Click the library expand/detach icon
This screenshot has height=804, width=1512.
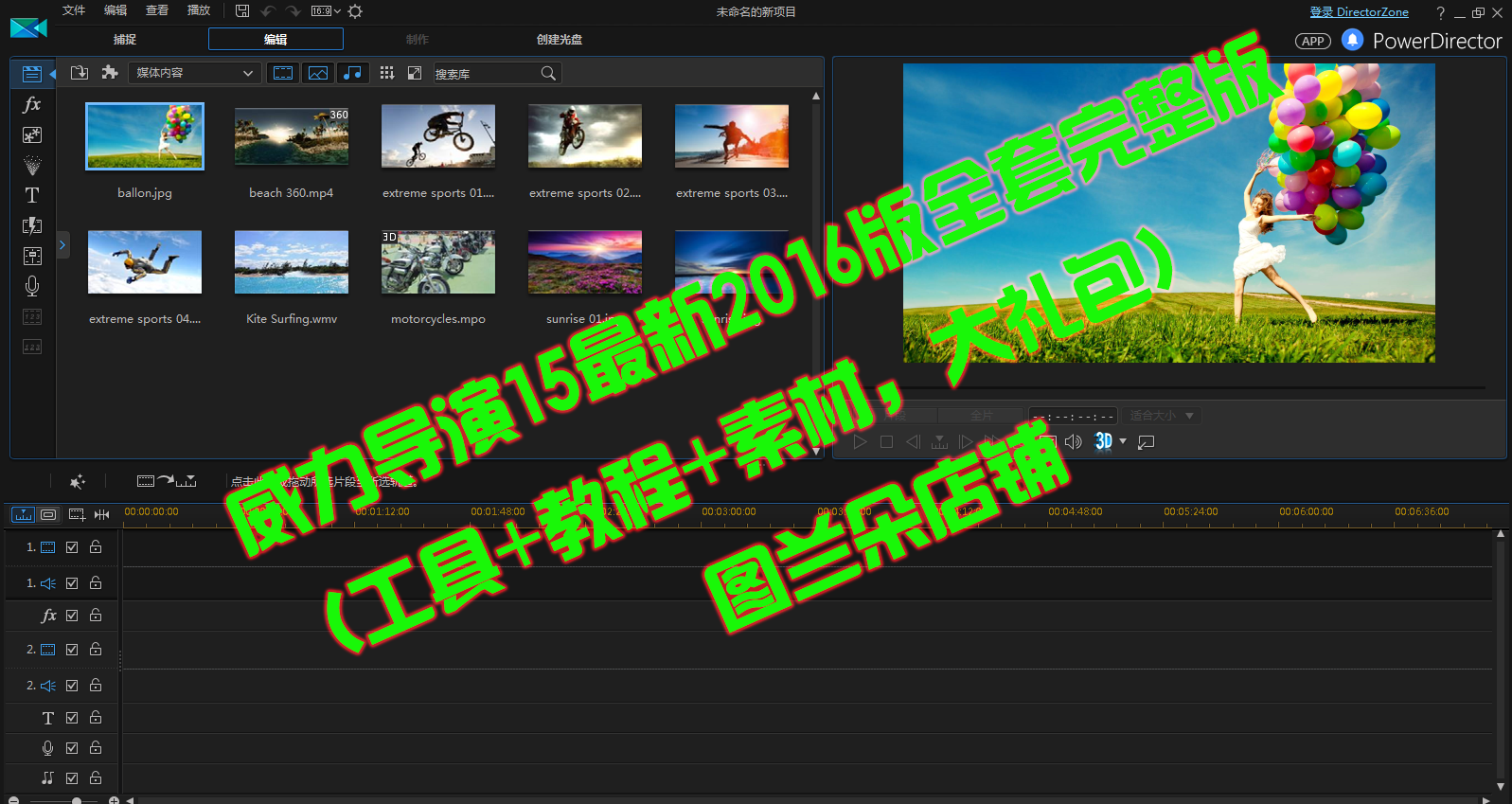415,73
